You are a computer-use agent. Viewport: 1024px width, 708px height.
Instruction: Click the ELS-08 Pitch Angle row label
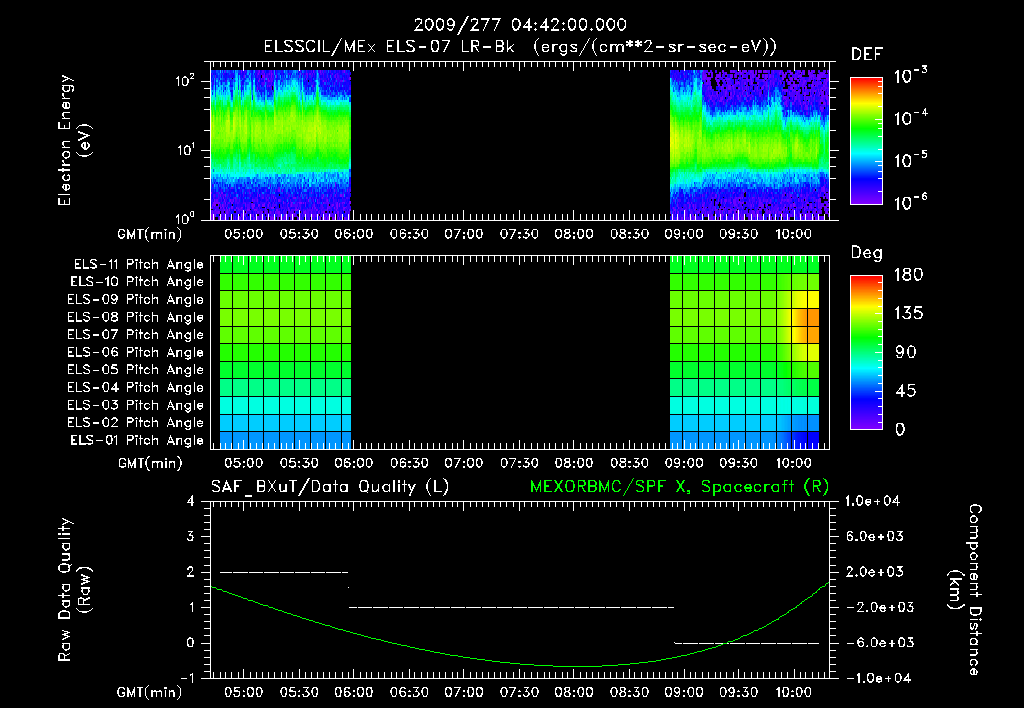[x=136, y=317]
